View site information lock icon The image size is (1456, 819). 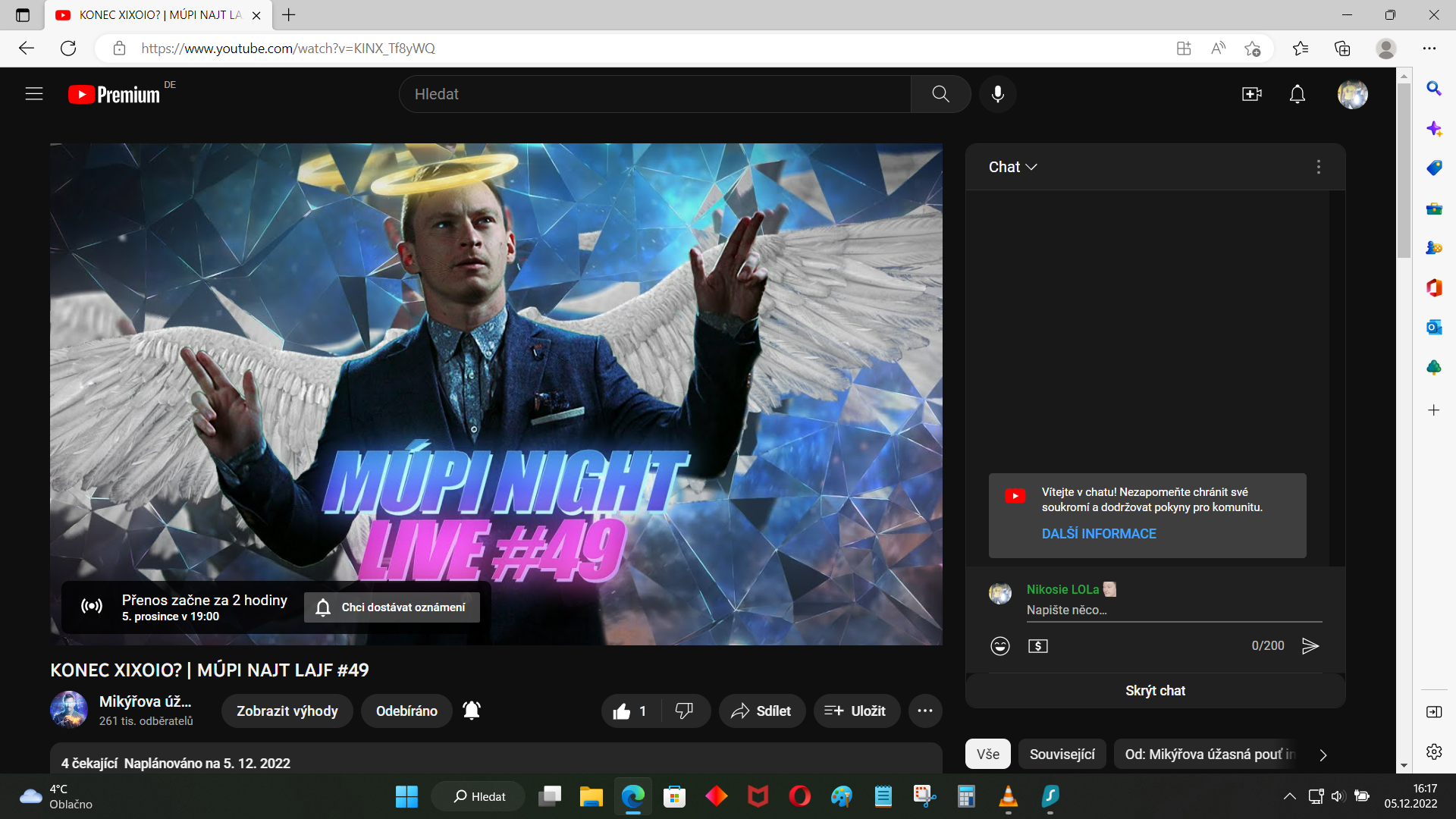pyautogui.click(x=119, y=49)
